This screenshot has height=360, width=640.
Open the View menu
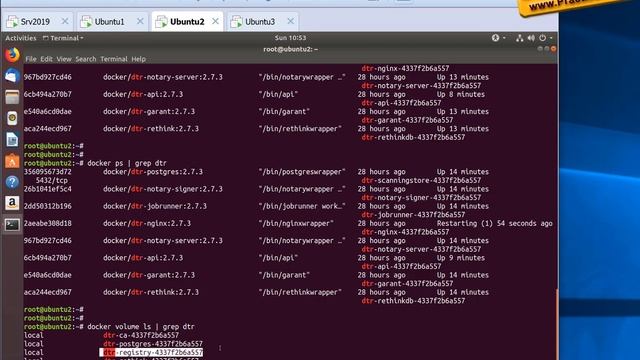(64, 59)
